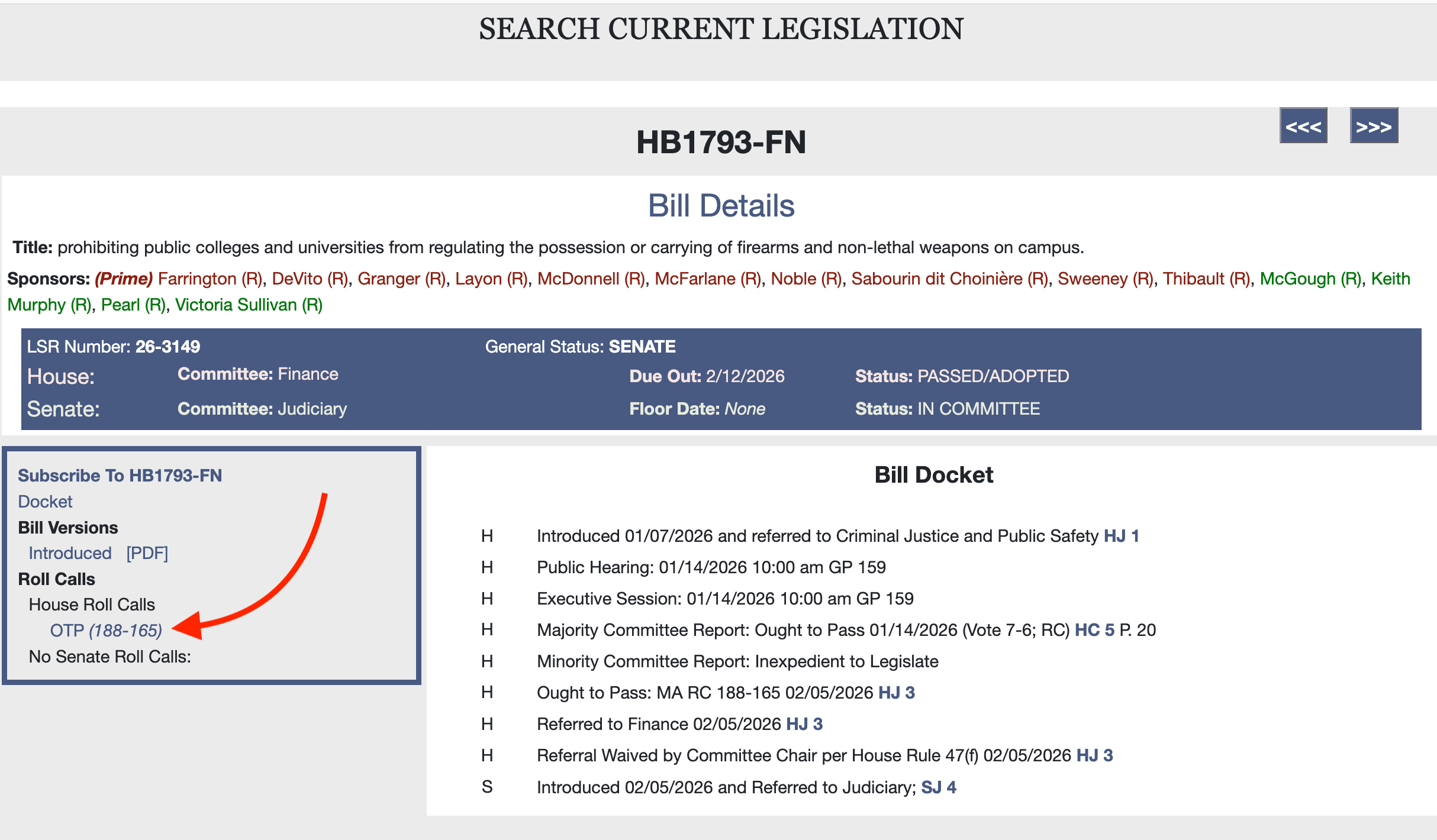The height and width of the screenshot is (840, 1437).
Task: View OTP (188-165) House roll call
Action: [x=106, y=631]
